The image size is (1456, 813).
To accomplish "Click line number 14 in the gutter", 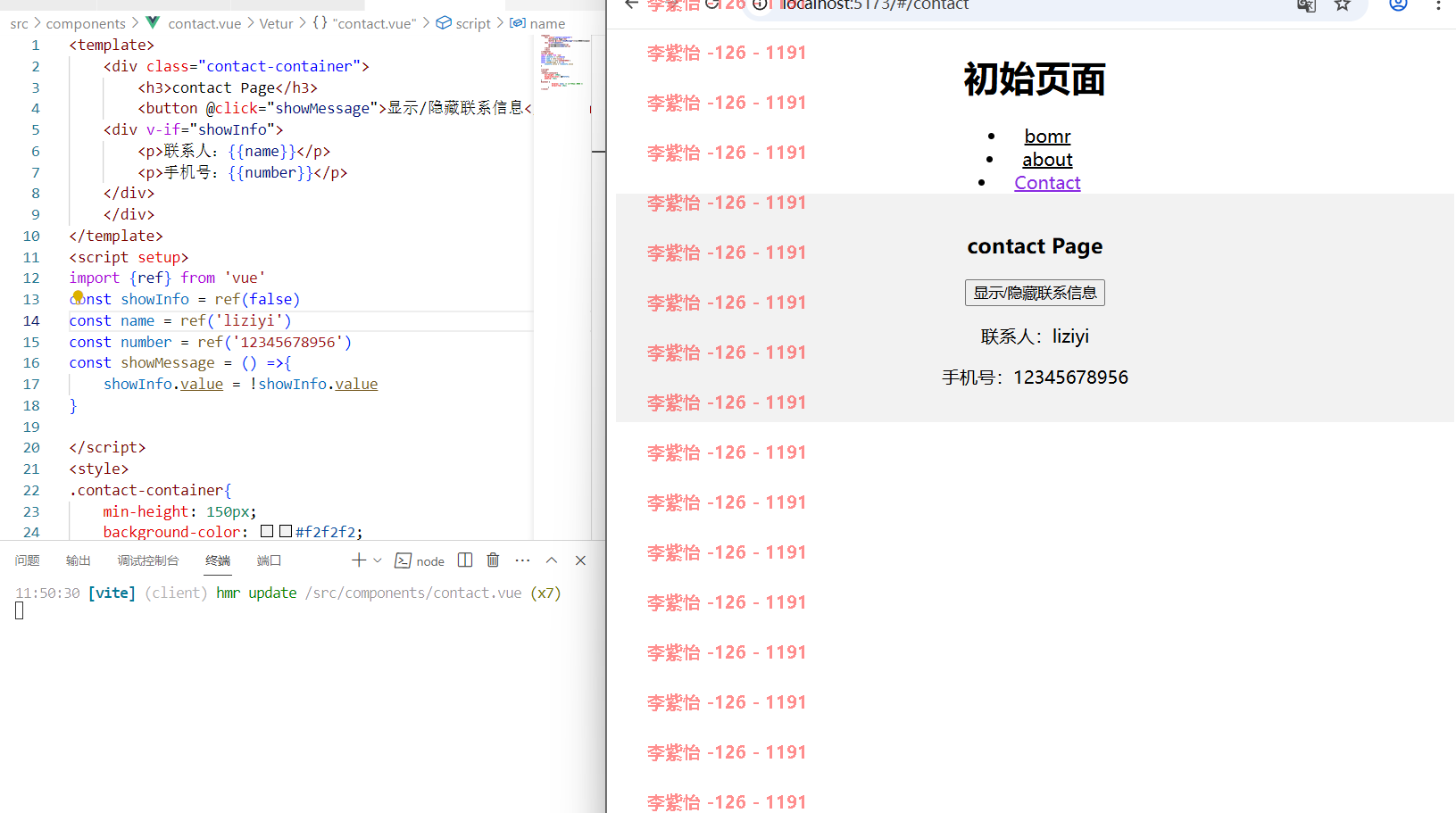I will point(31,320).
